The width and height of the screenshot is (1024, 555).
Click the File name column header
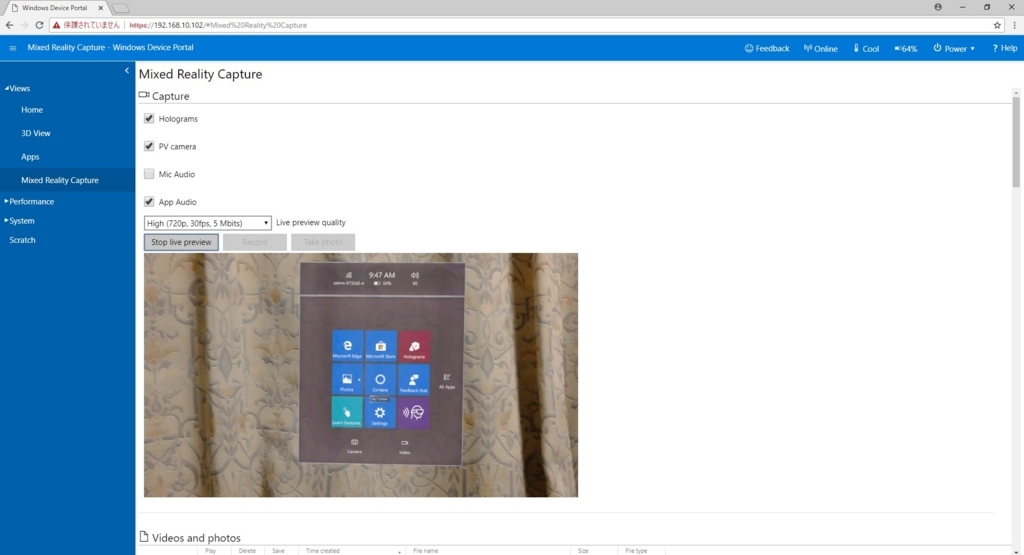point(426,551)
